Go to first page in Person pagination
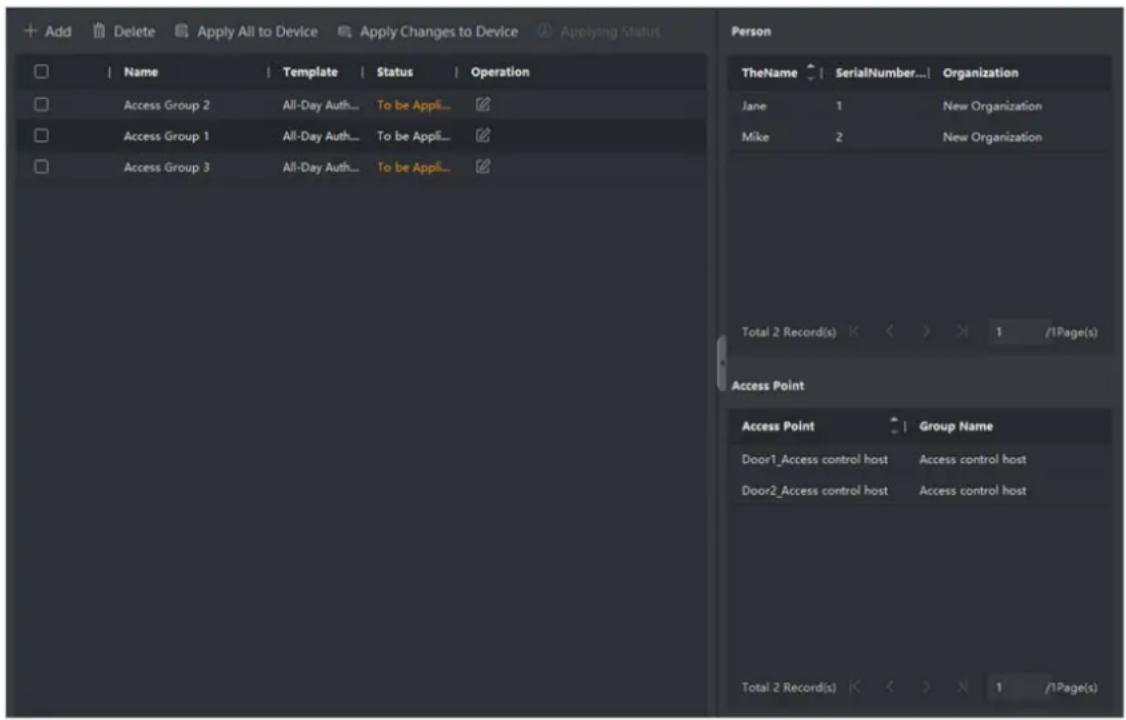Viewport: 1126px width, 720px height. click(854, 332)
